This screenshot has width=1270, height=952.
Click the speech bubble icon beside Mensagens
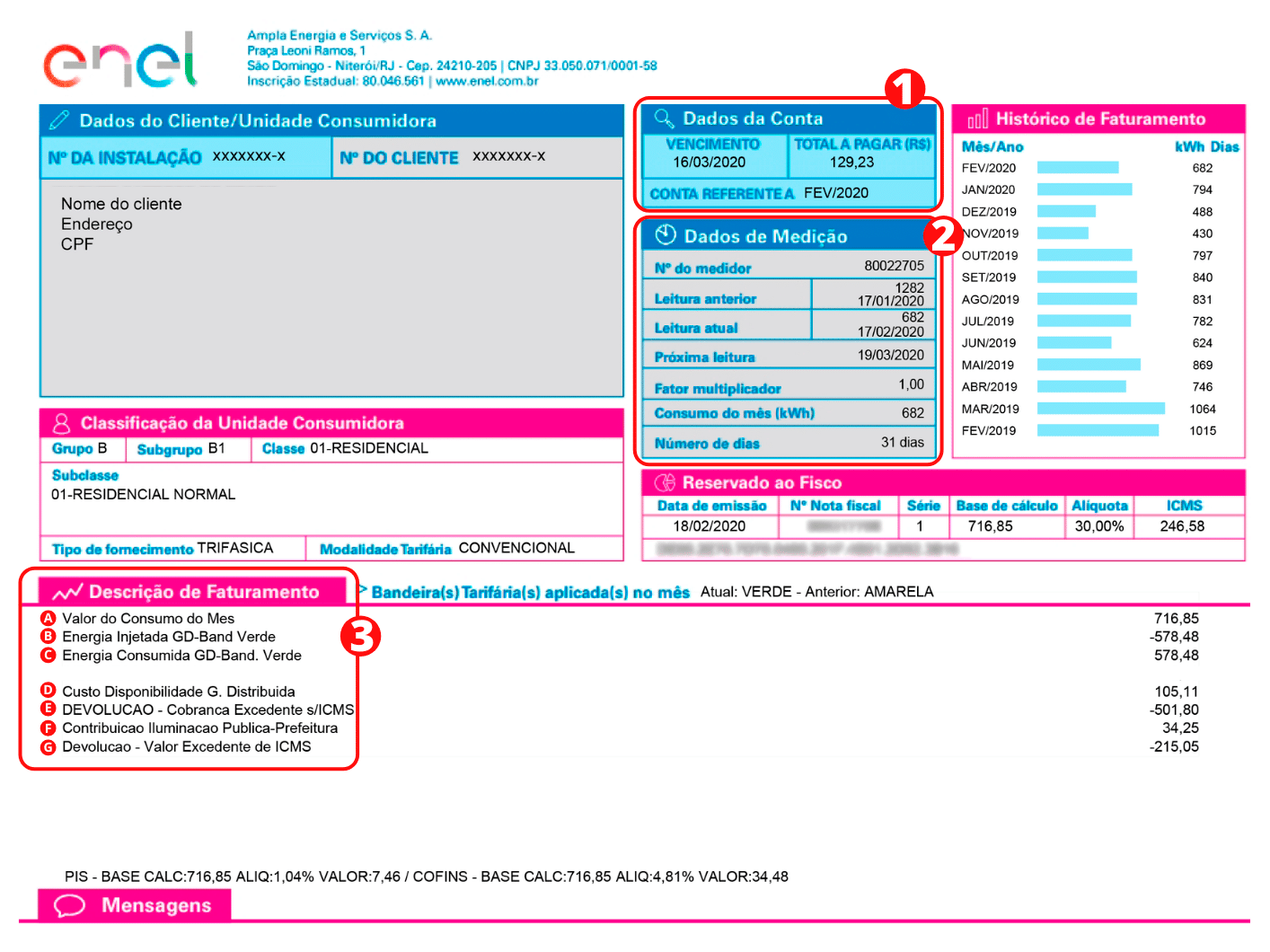pos(70,905)
